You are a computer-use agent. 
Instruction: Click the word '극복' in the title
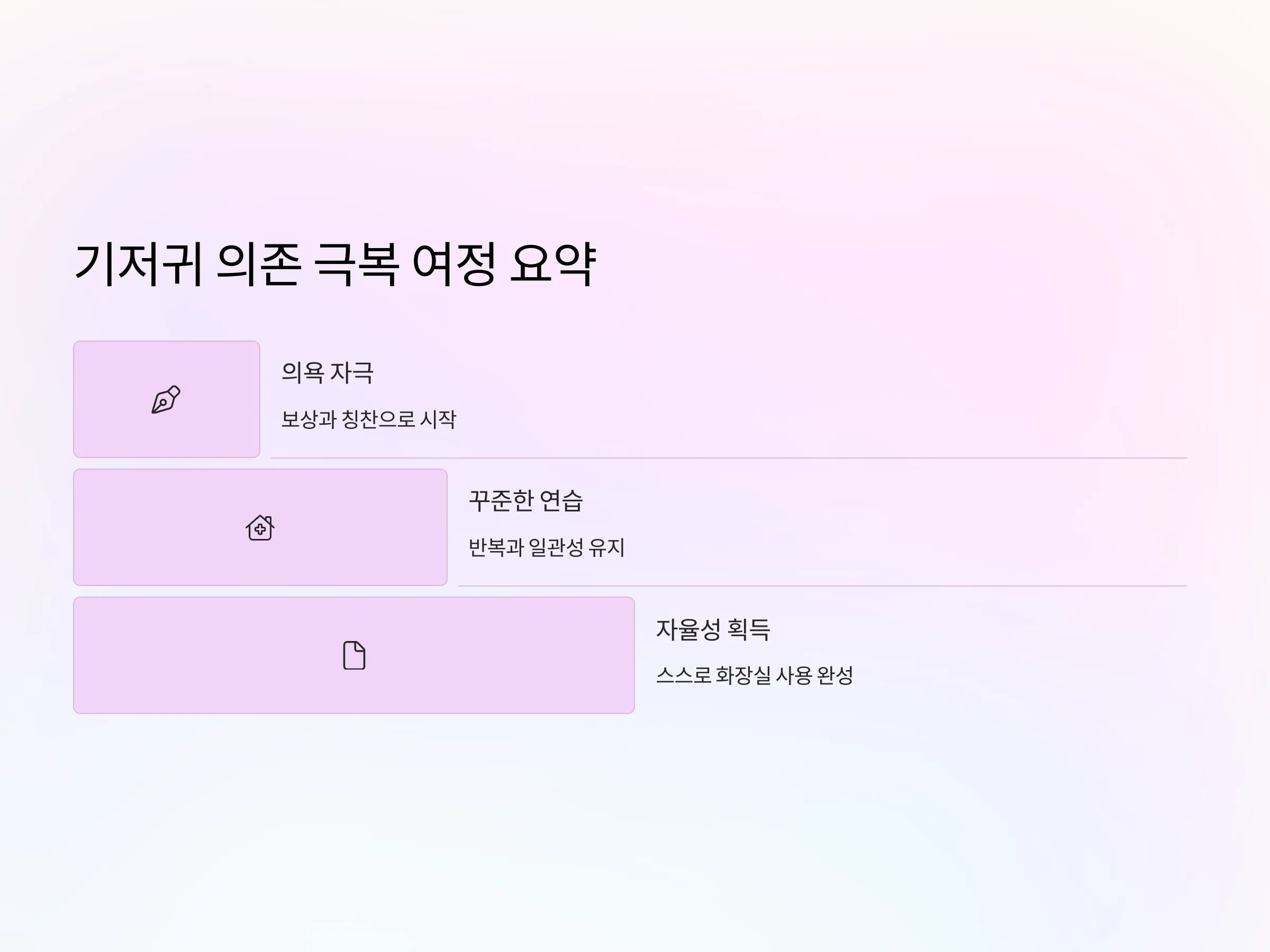click(357, 264)
